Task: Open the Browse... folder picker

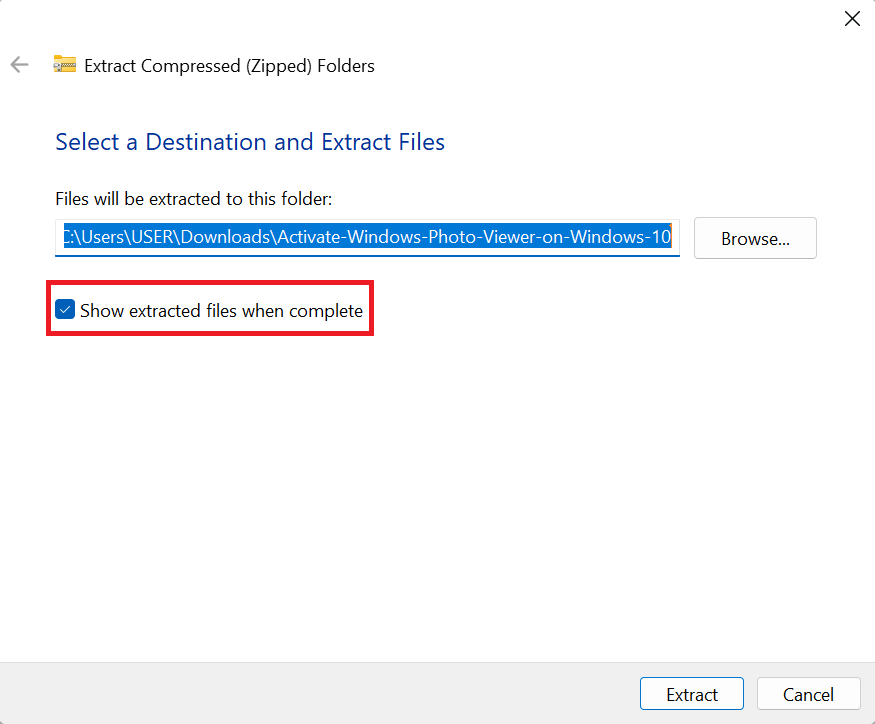Action: tap(755, 238)
